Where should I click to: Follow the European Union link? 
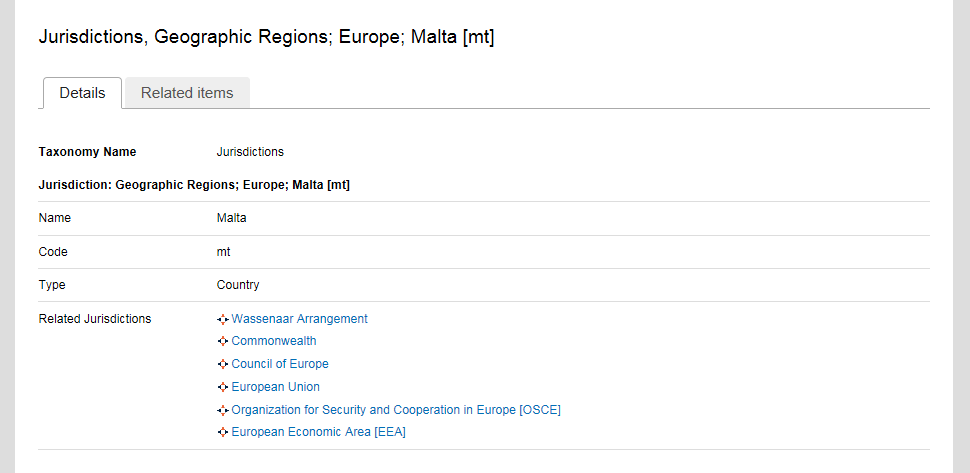click(275, 387)
